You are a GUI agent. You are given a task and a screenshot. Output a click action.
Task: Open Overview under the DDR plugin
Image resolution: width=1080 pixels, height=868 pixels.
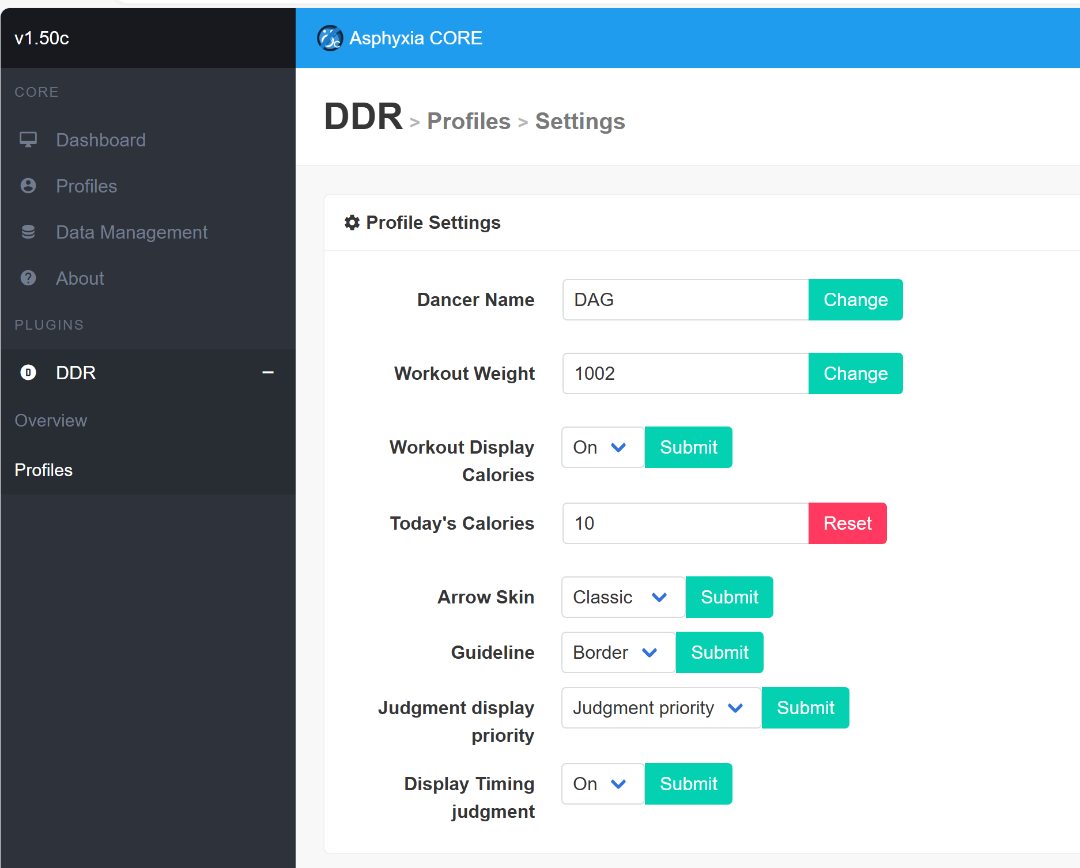[x=51, y=421]
